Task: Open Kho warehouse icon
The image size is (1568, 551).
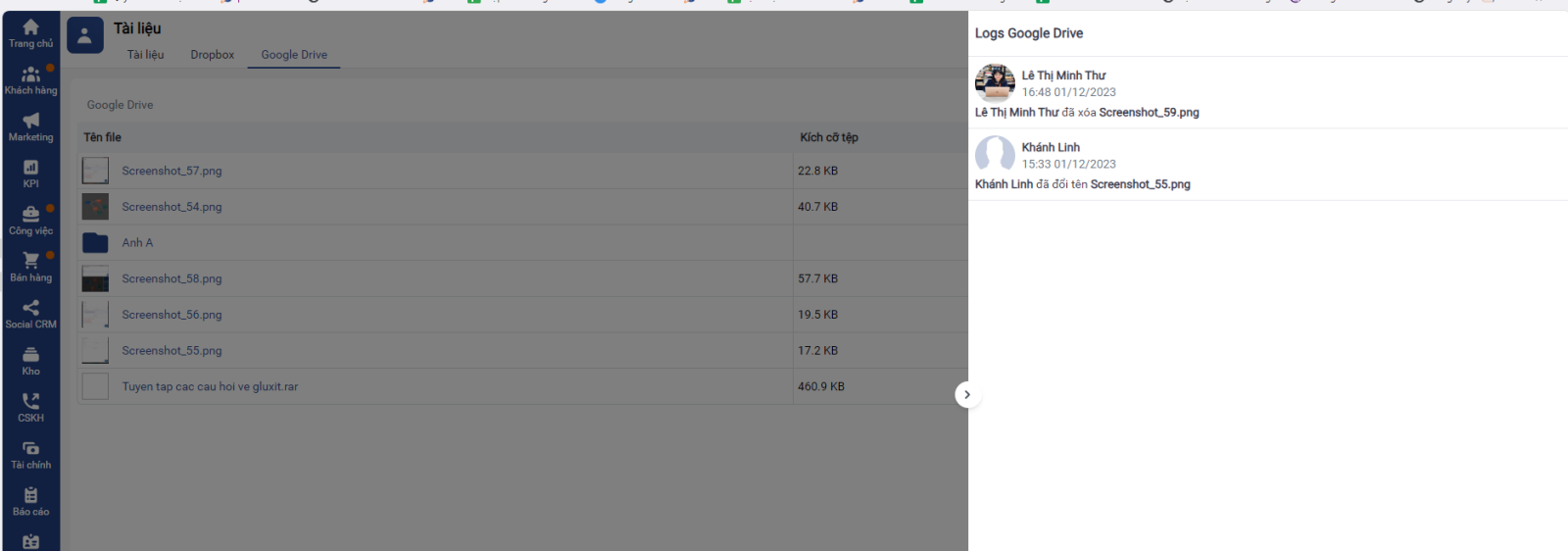Action: [x=30, y=355]
